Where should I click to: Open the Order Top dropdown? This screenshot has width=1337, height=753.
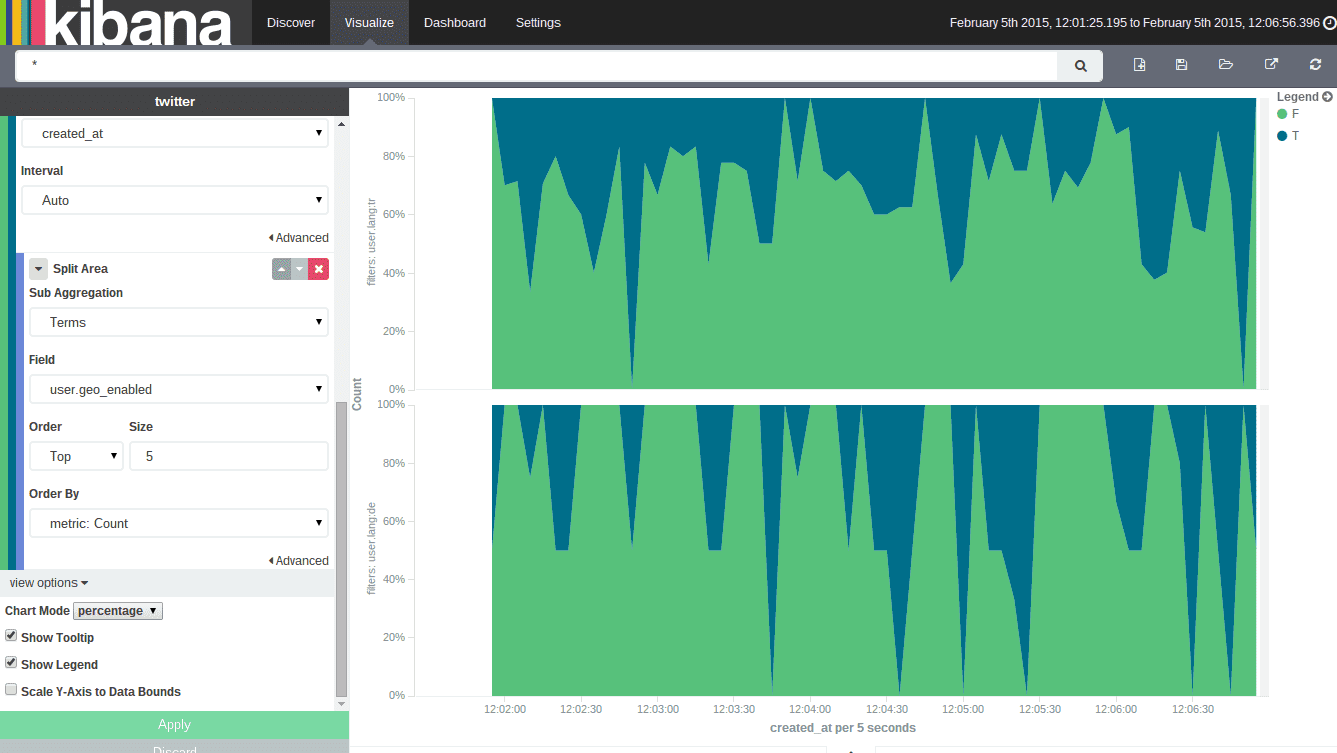[x=76, y=456]
